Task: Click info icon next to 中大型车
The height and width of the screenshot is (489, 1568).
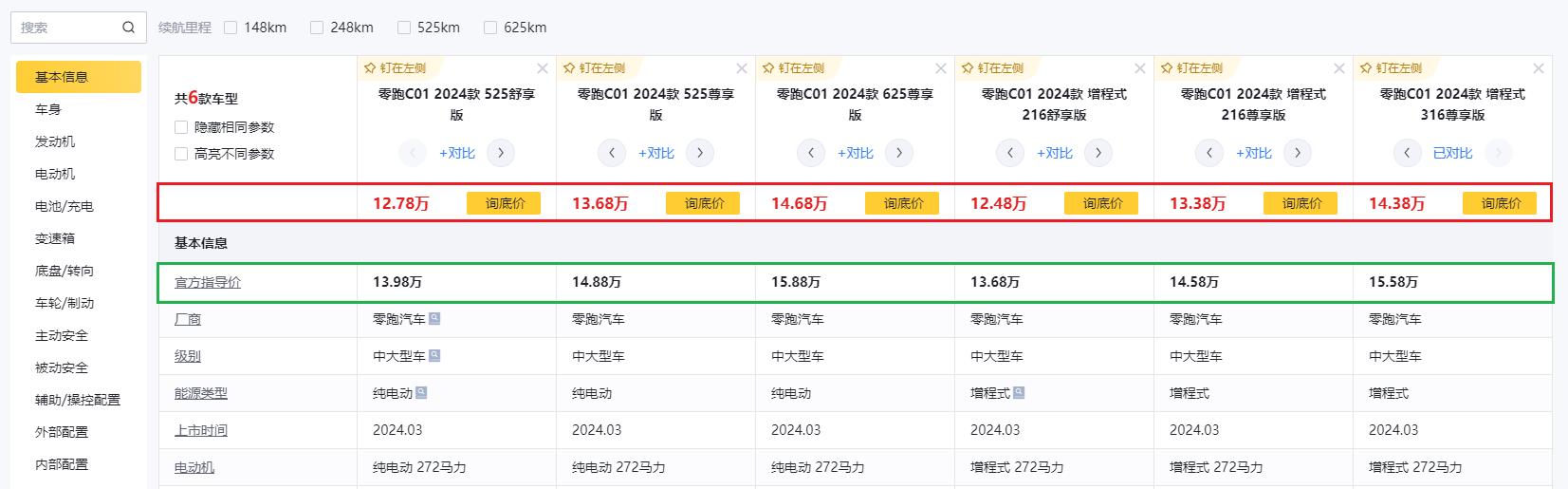Action: point(434,356)
